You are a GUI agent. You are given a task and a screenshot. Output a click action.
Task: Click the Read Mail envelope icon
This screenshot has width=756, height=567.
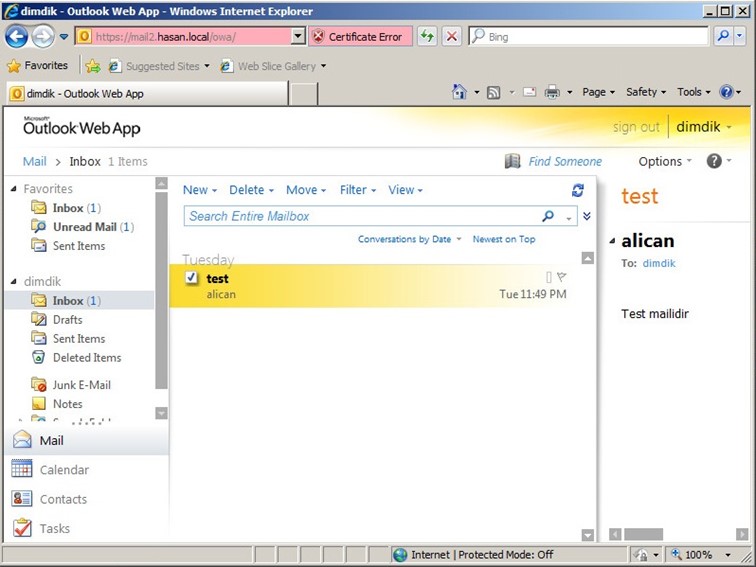529,92
